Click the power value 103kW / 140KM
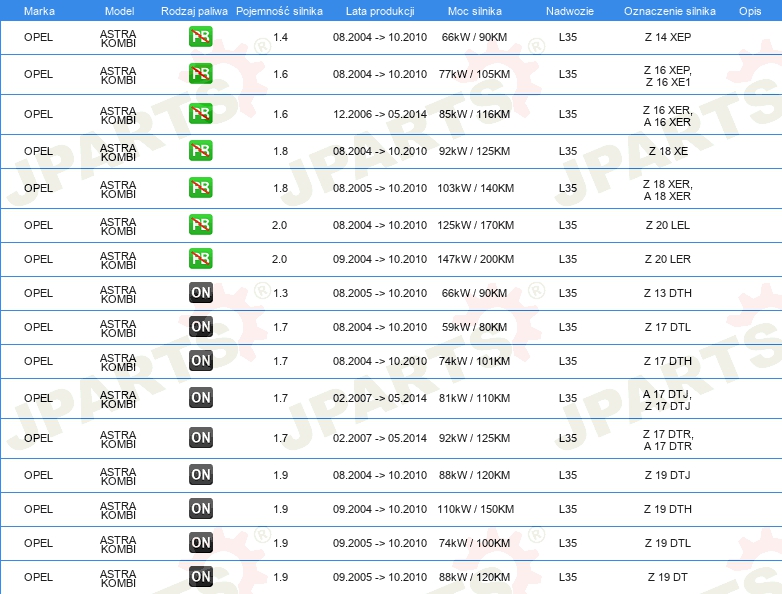This screenshot has width=782, height=594. 475,188
